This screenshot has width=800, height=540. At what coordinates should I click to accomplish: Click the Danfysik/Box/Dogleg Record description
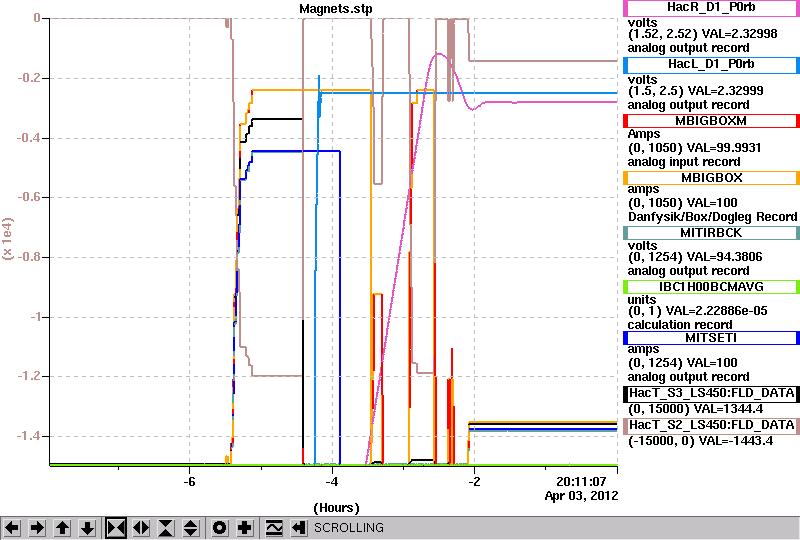[x=712, y=217]
